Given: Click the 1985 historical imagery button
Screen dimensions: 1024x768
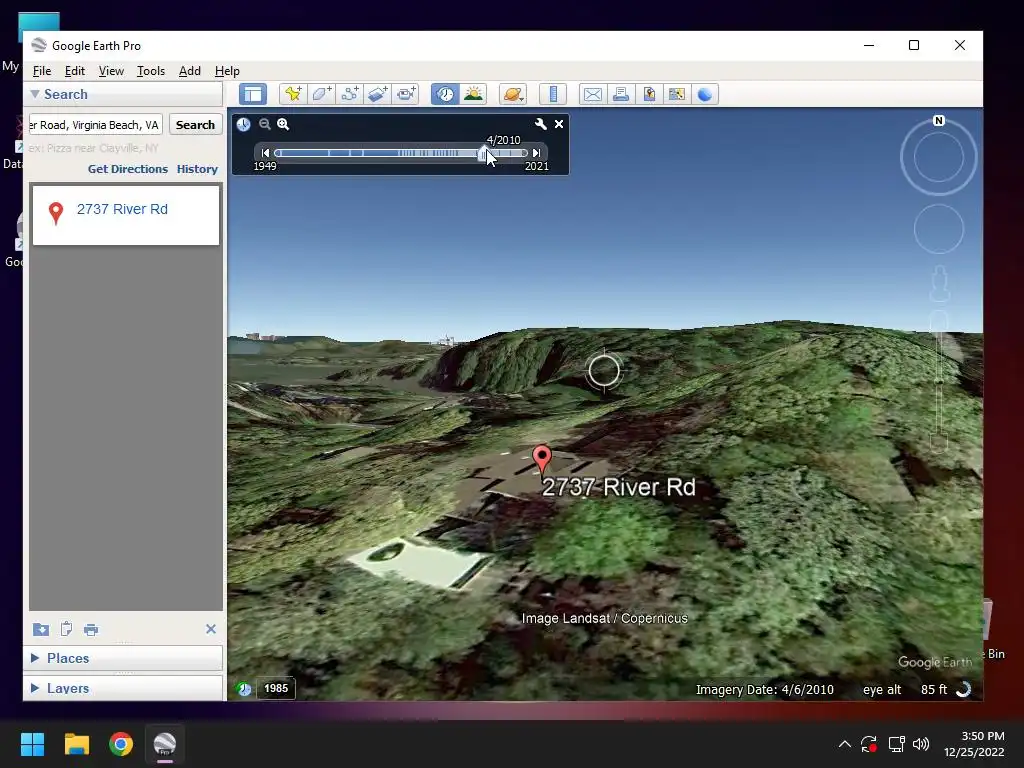Looking at the screenshot, I should pos(276,688).
